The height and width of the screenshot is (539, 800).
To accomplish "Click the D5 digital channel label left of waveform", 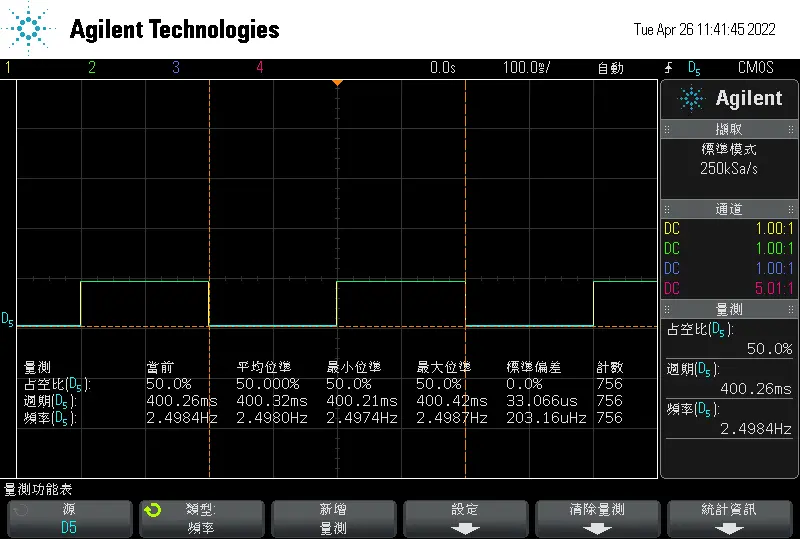I will point(7,320).
